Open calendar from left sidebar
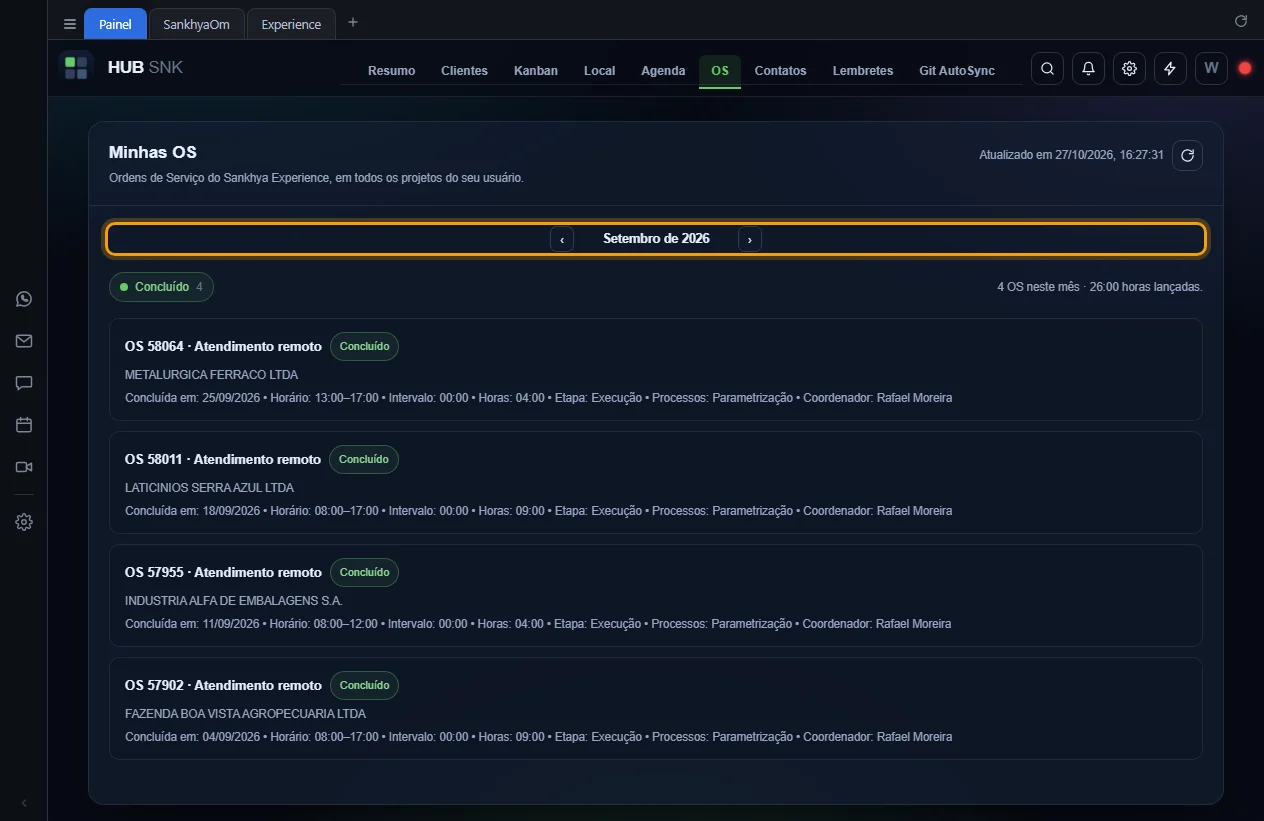The height and width of the screenshot is (821, 1264). [x=24, y=425]
